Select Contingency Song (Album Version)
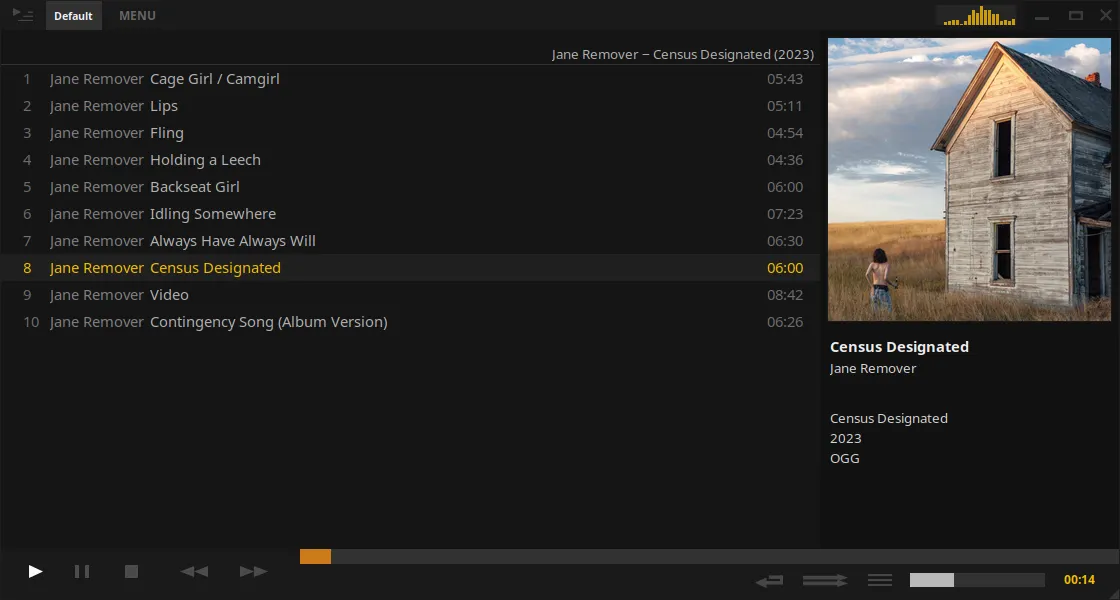This screenshot has width=1120, height=600. pos(410,322)
